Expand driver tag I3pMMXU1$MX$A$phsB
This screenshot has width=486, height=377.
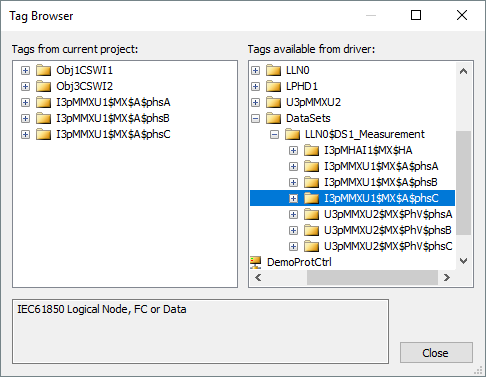coord(293,183)
